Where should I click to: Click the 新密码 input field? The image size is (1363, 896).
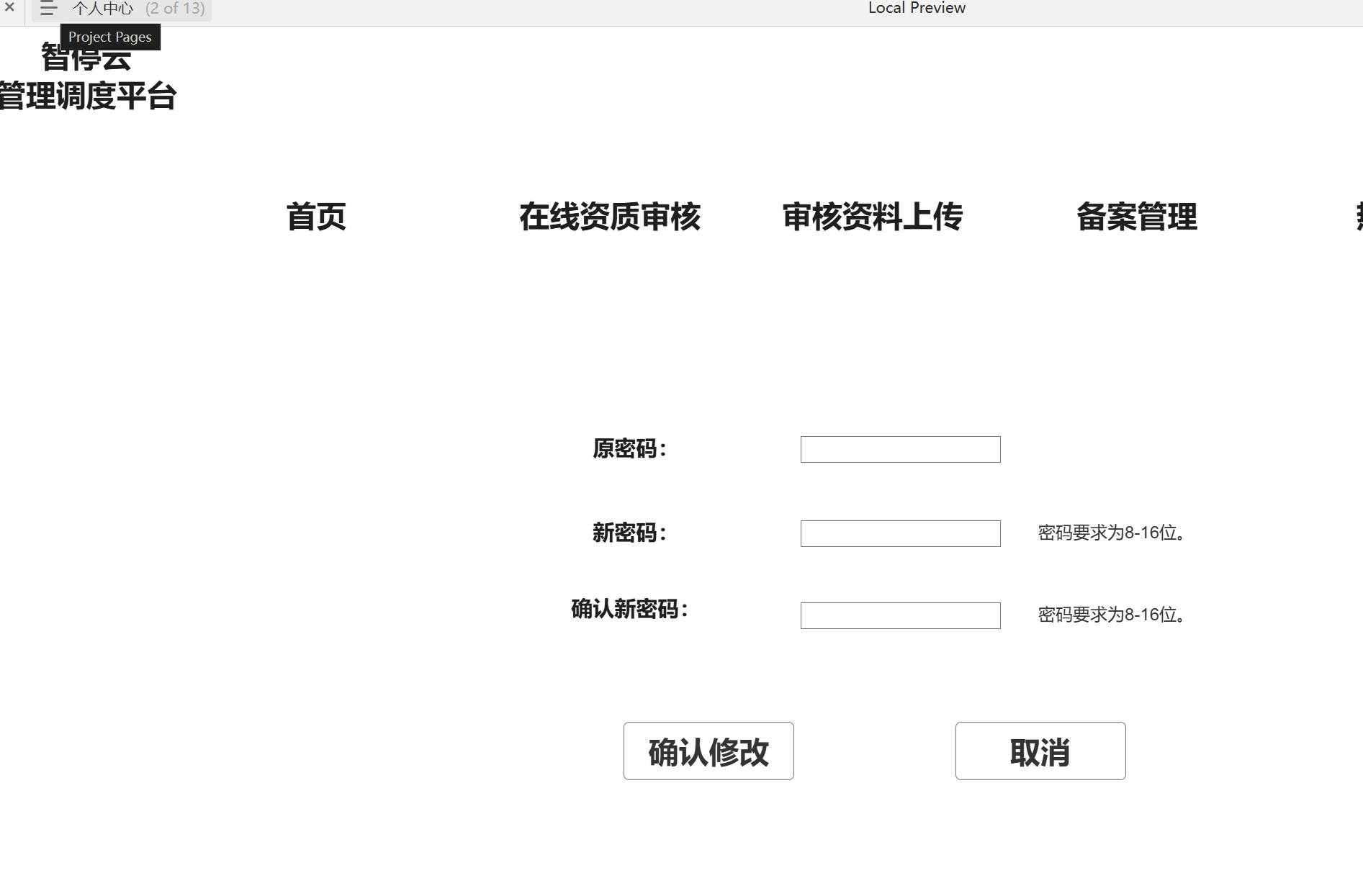click(x=900, y=533)
